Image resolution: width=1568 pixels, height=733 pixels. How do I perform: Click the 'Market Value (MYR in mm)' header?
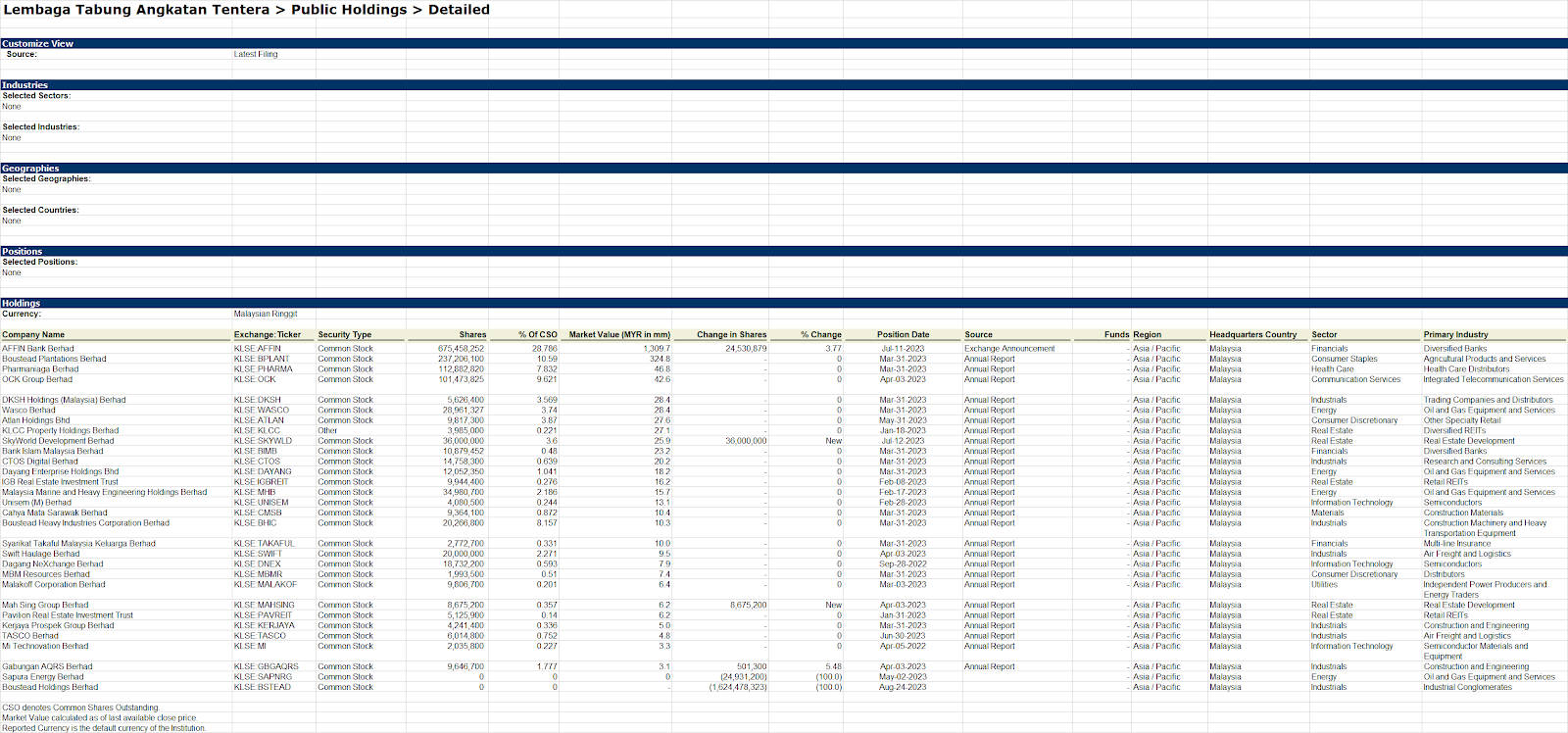tap(619, 335)
